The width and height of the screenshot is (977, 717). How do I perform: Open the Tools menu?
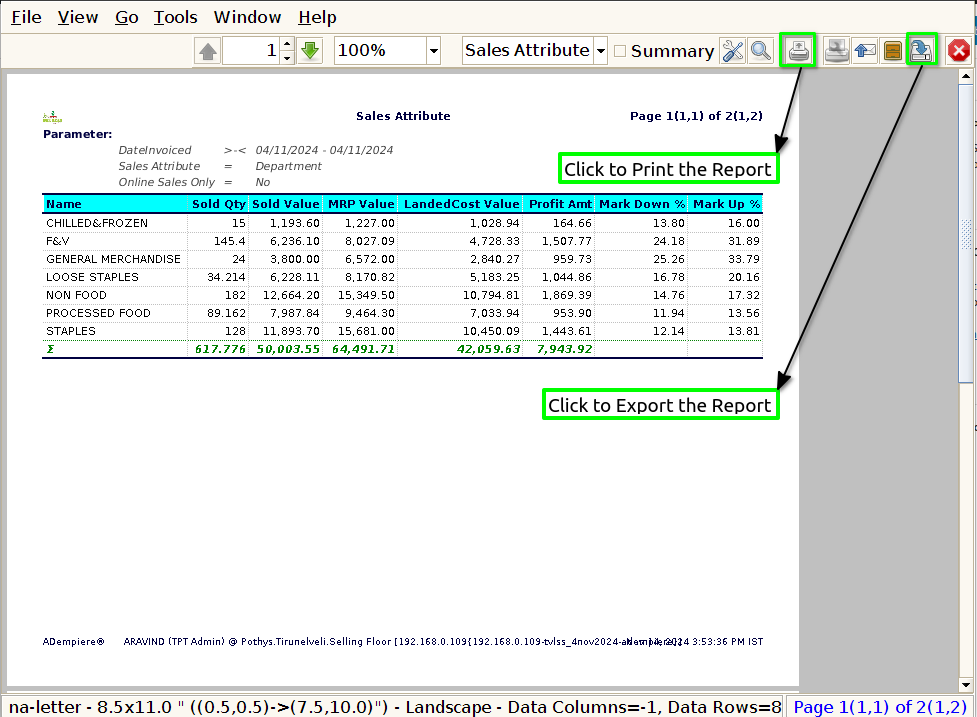[176, 17]
